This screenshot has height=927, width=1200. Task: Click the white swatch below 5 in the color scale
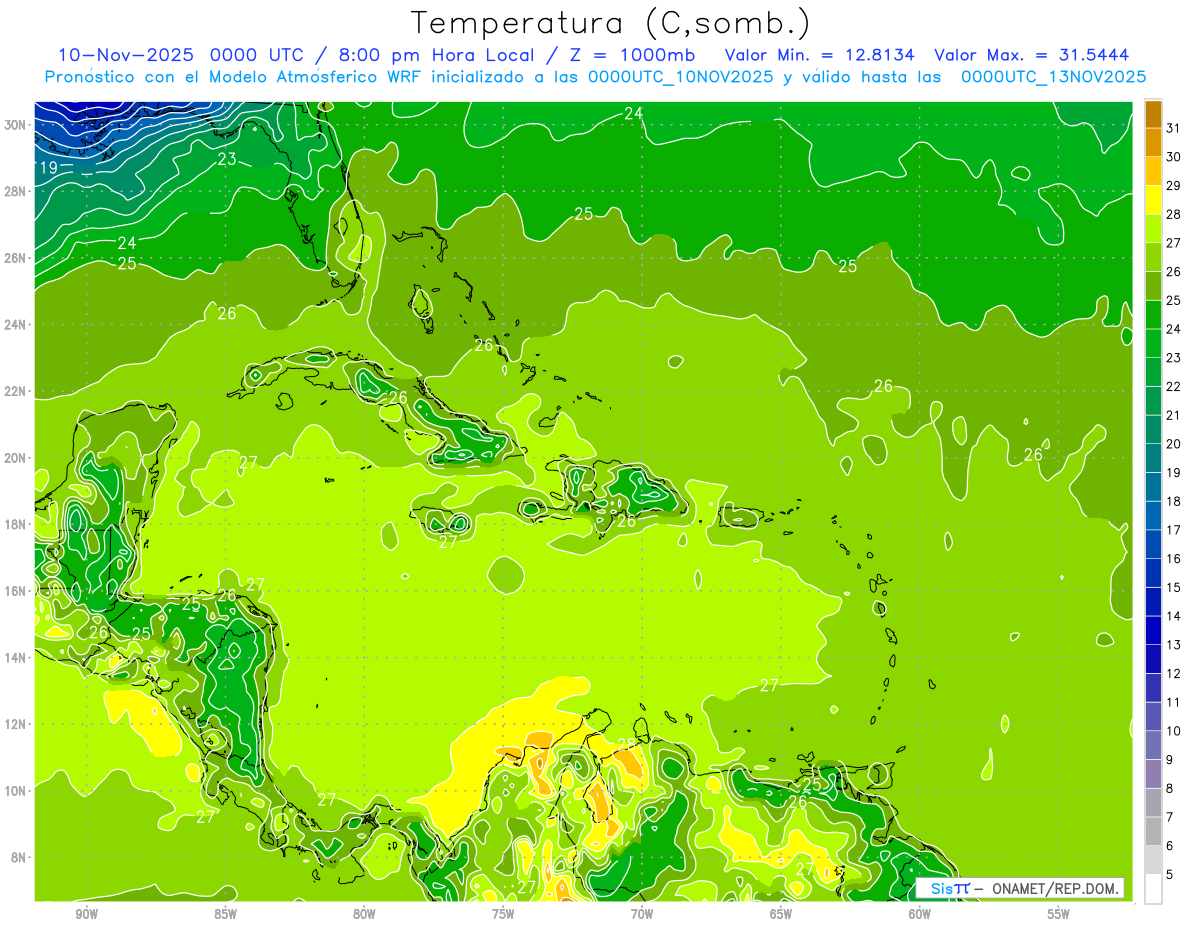tap(1153, 889)
